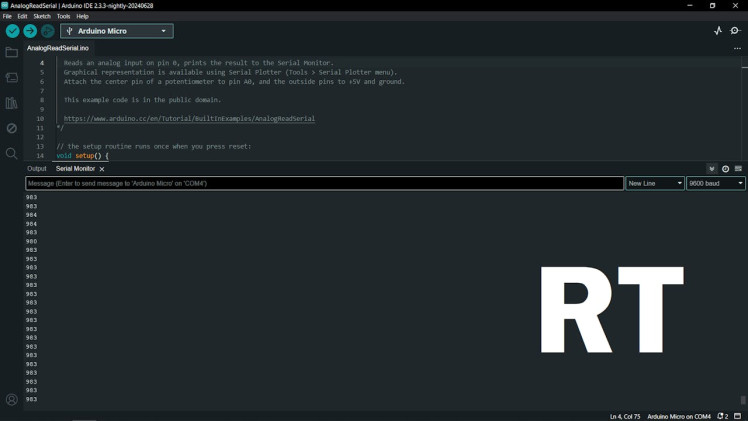The height and width of the screenshot is (421, 748).
Task: Open the Sketch menu
Action: tap(42, 16)
